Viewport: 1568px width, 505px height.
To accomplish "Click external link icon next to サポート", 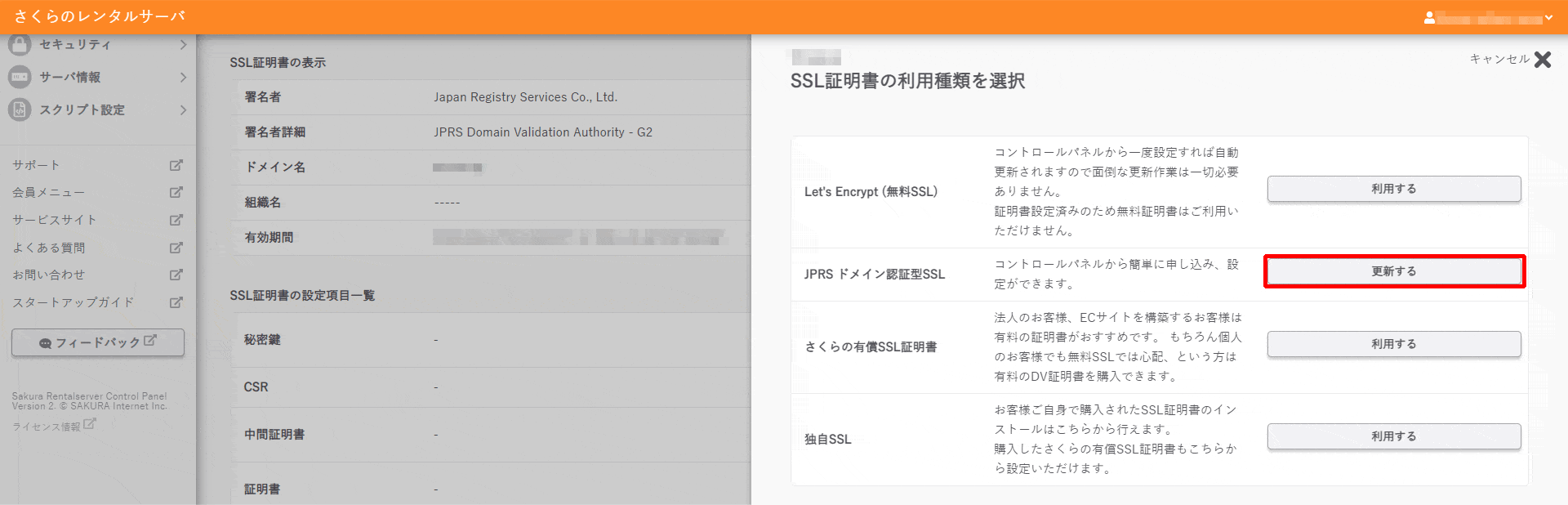I will pos(176,165).
